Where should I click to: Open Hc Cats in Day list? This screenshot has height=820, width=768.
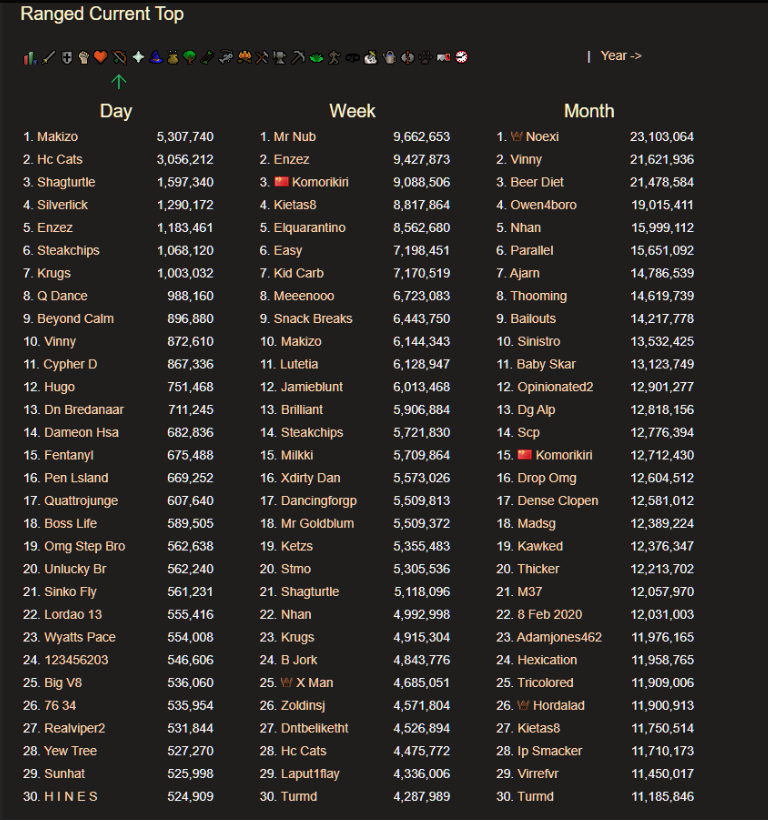click(60, 159)
